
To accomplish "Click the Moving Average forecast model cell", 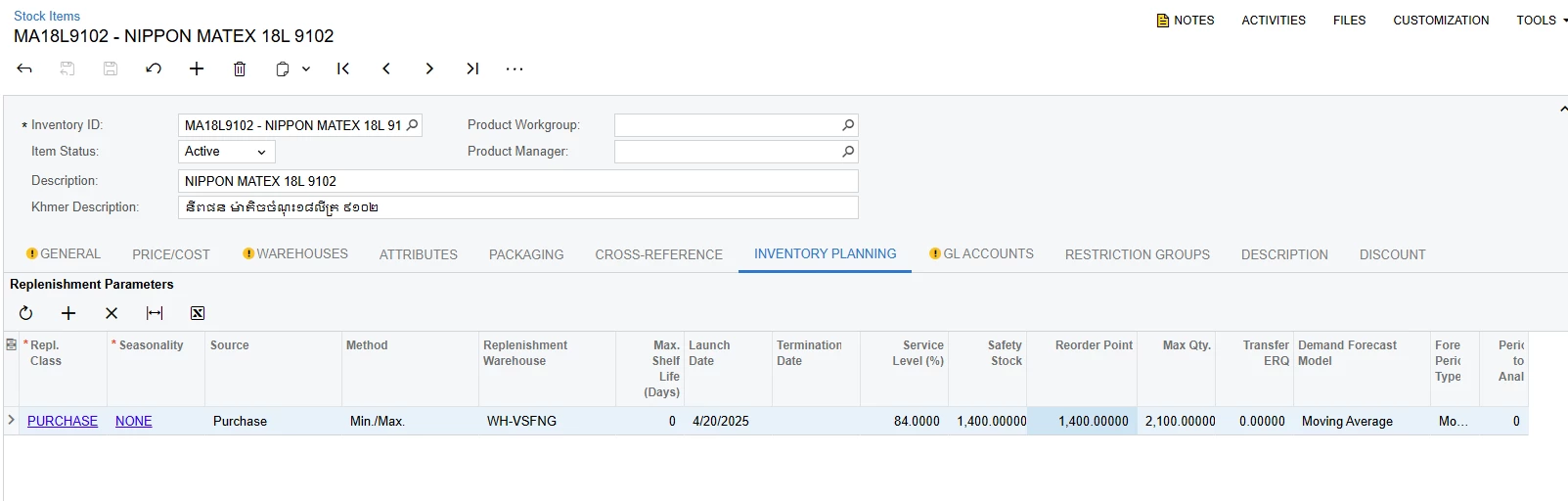I will pyautogui.click(x=1363, y=421).
